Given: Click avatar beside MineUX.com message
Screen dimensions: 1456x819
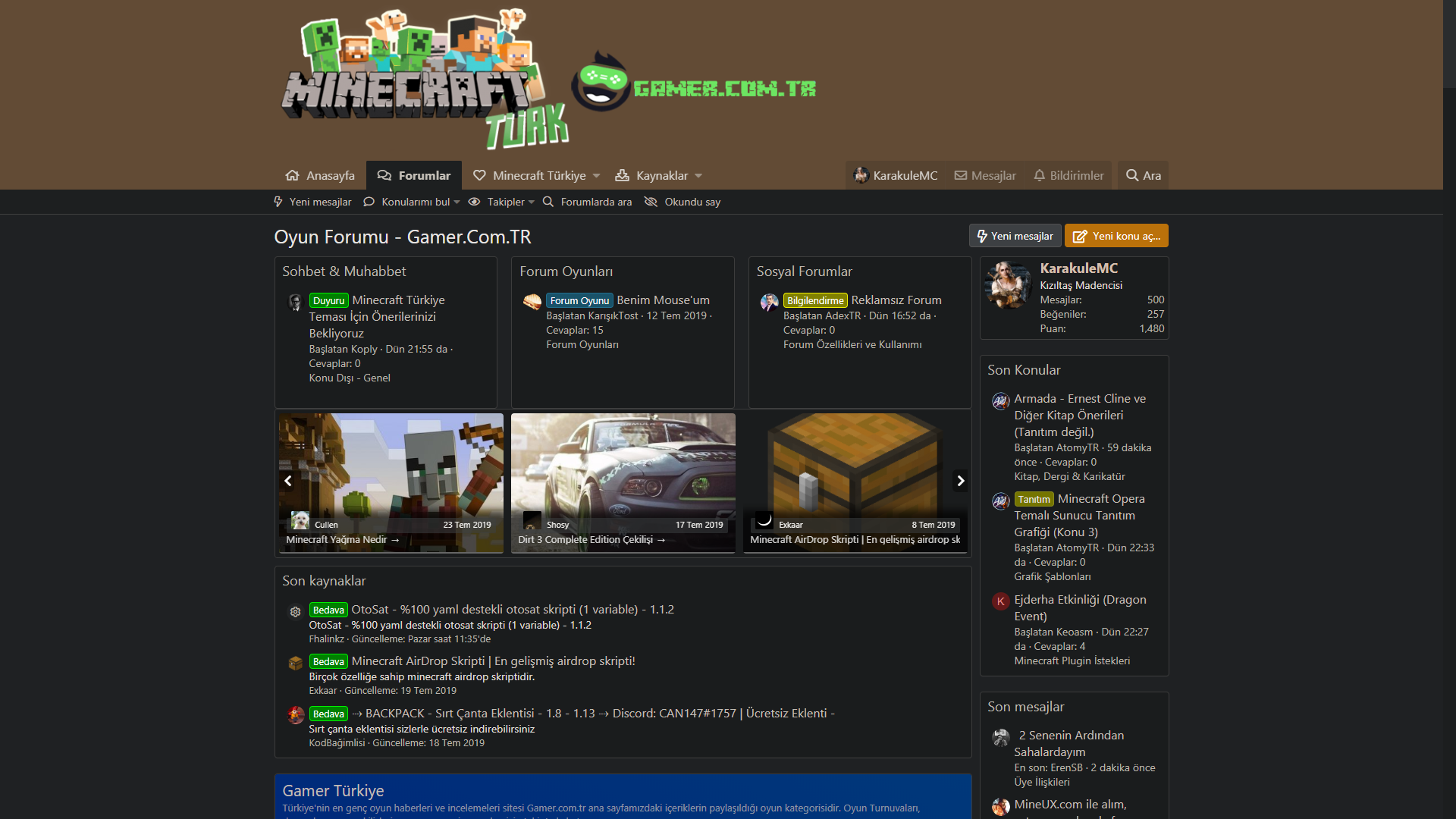Looking at the screenshot, I should [1001, 806].
